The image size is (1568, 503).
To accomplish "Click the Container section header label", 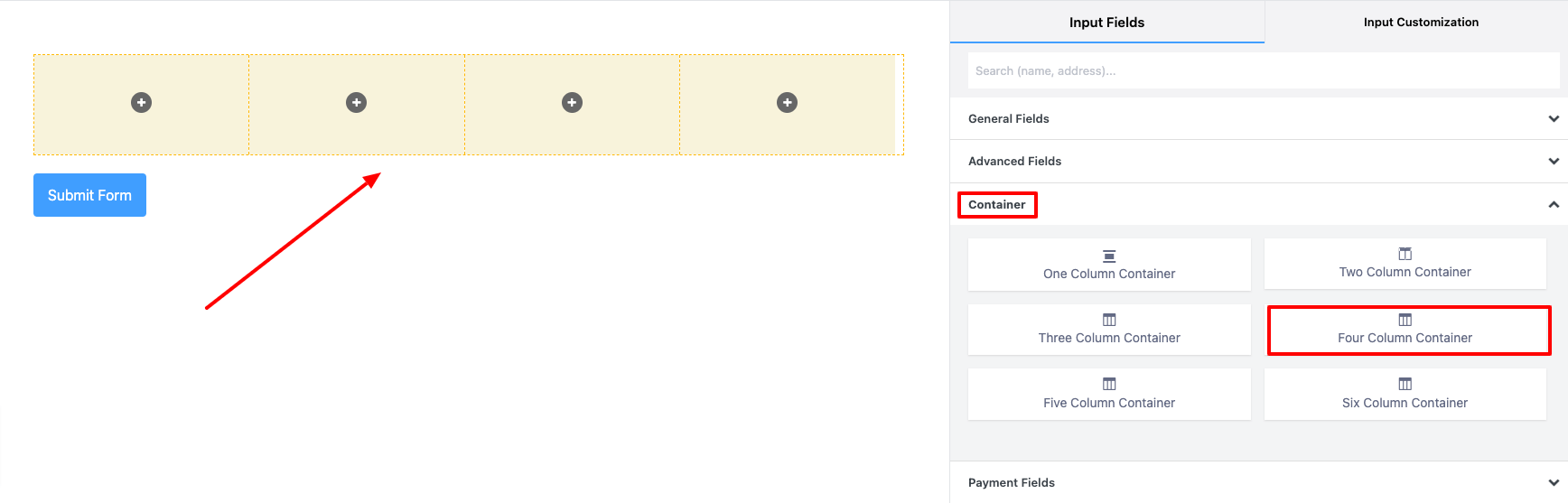I will (x=997, y=205).
